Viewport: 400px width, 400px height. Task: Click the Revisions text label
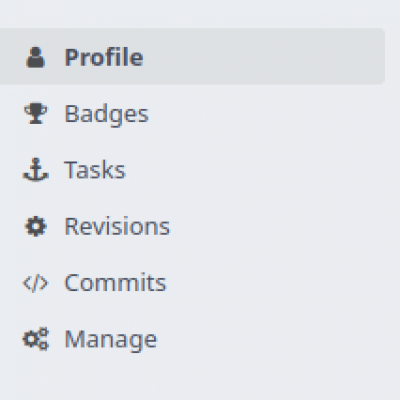click(117, 226)
